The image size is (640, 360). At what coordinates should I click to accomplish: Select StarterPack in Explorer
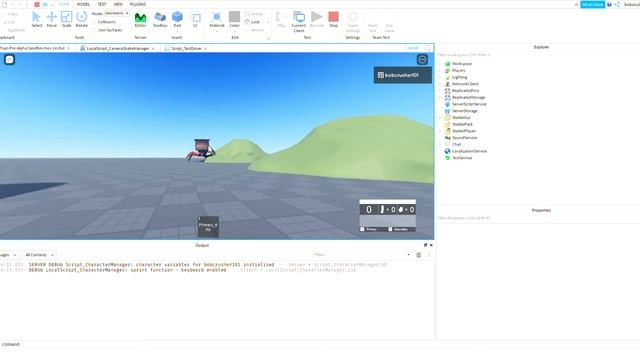462,124
